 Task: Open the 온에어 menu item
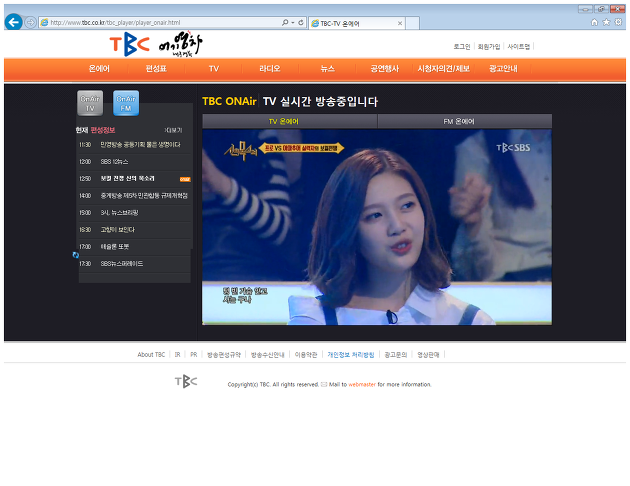click(99, 69)
